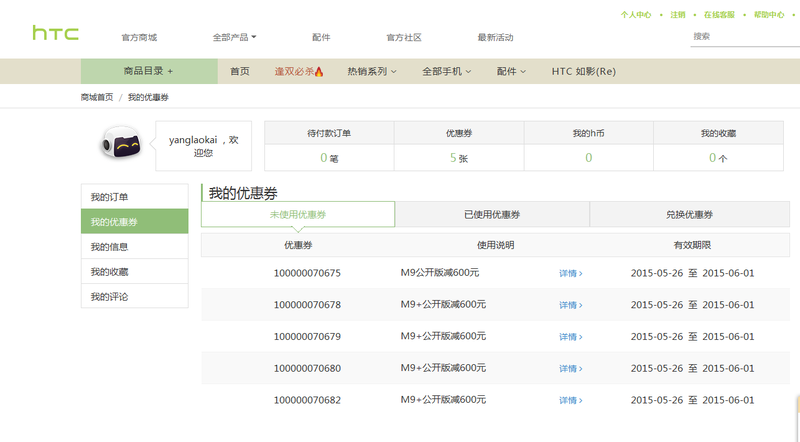Click 有效期限 column header
The image size is (800, 442).
tap(692, 245)
